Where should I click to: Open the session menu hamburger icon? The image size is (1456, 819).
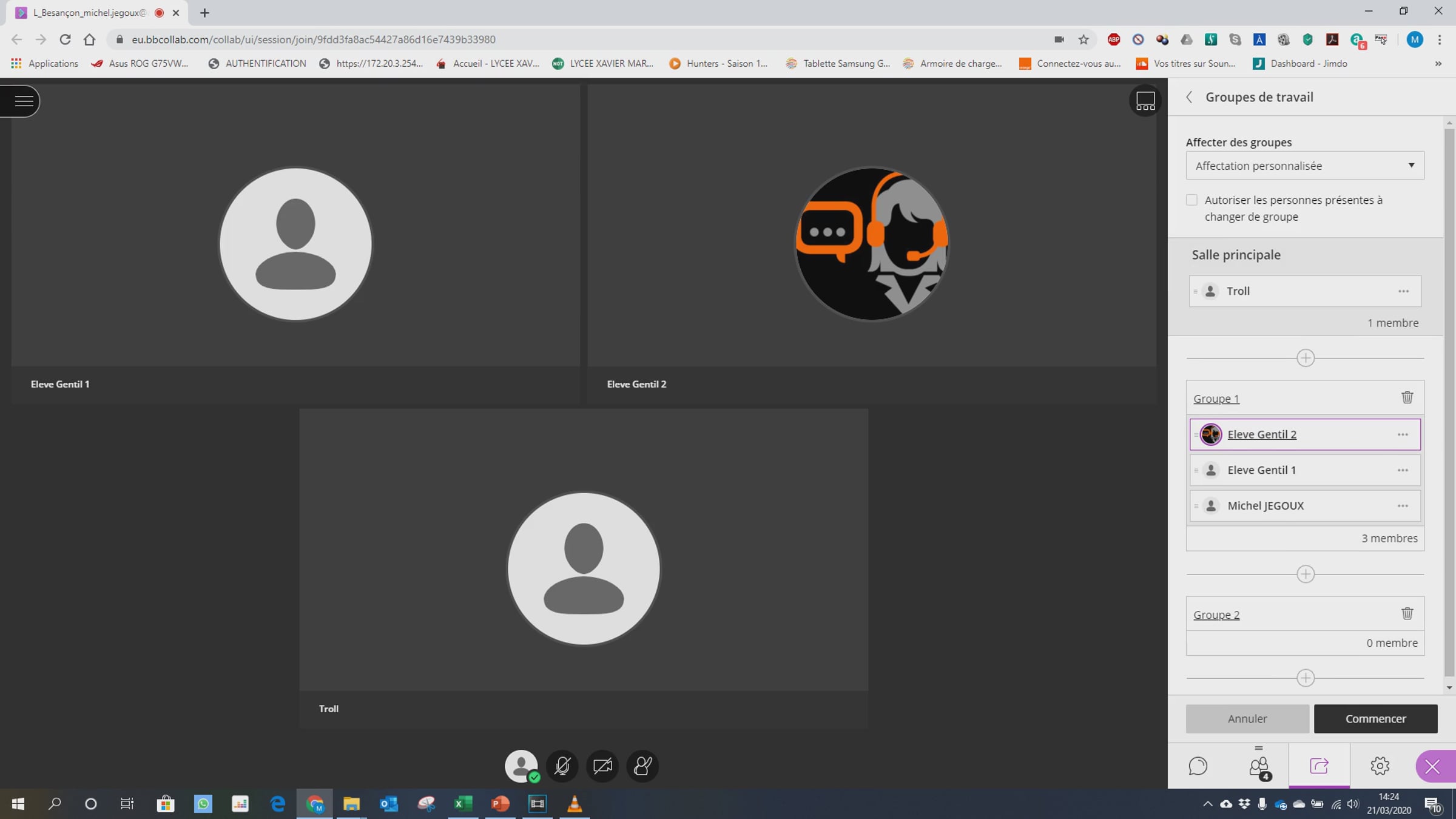pos(23,101)
